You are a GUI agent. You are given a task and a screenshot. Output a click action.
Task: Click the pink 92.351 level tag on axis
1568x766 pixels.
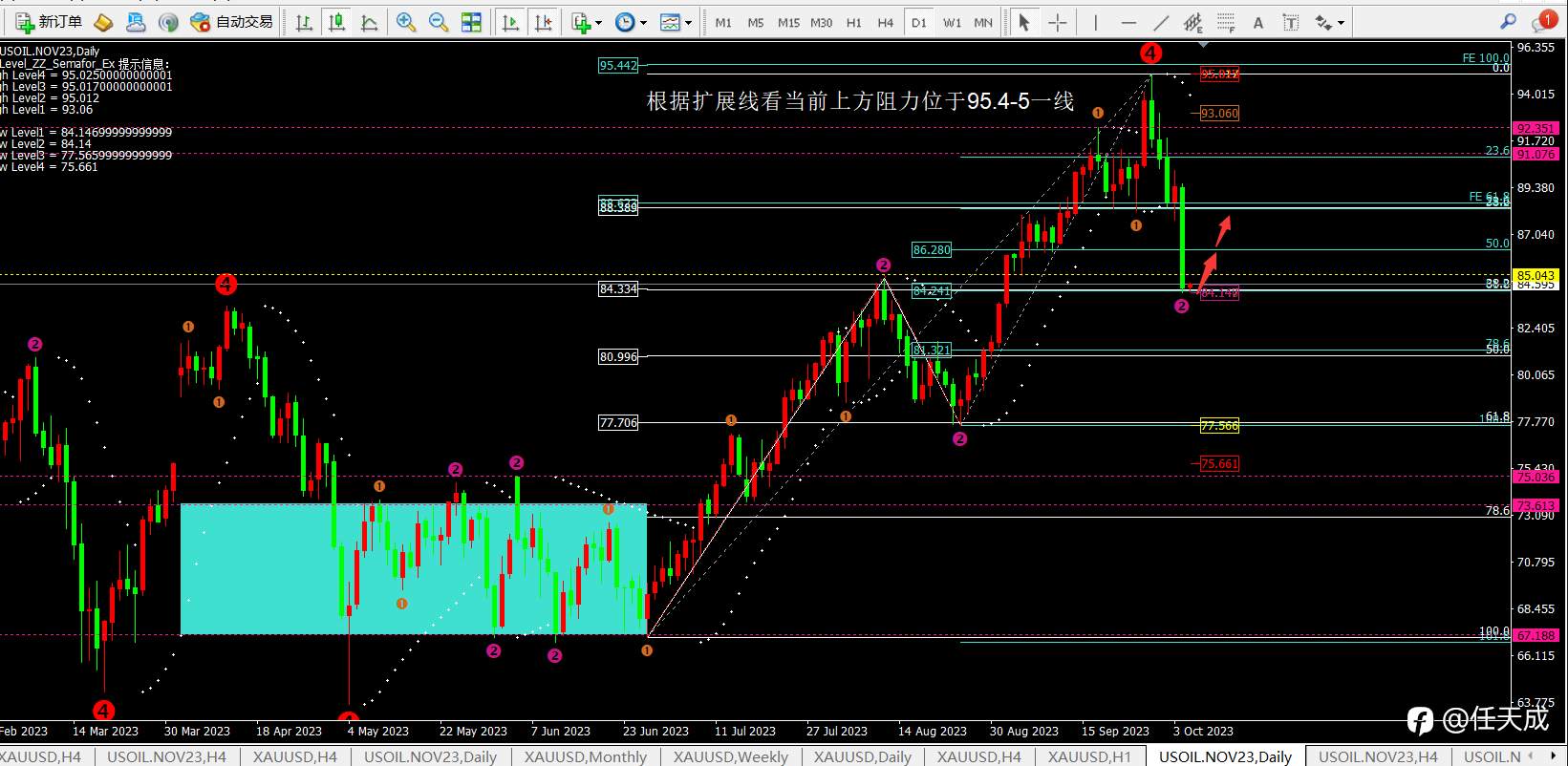(1536, 128)
